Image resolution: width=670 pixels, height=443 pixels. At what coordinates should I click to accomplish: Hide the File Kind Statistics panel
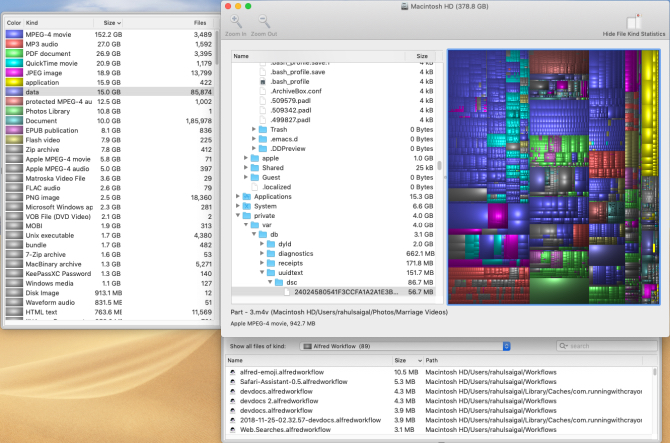[635, 22]
